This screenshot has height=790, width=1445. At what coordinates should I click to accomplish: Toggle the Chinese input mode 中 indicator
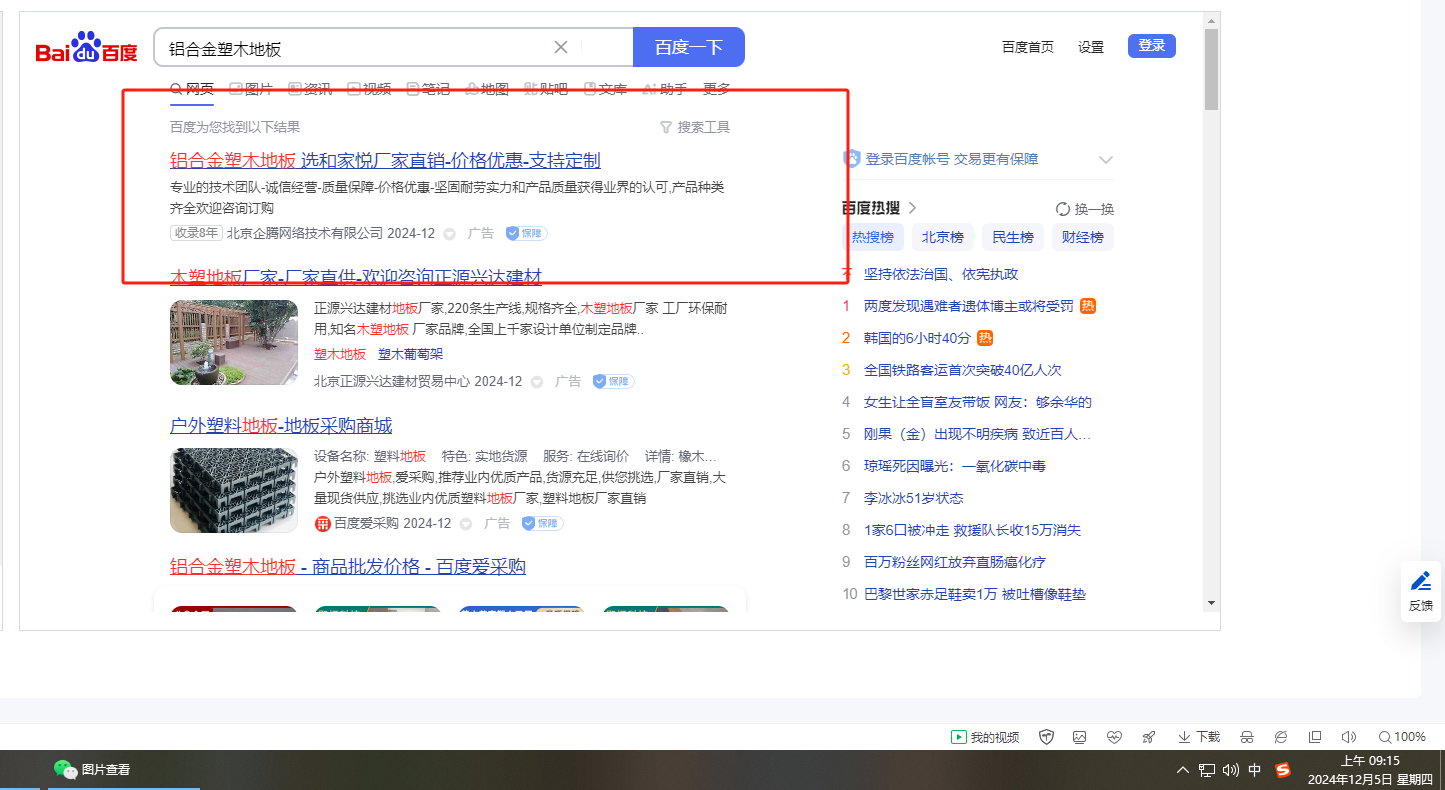click(1255, 770)
